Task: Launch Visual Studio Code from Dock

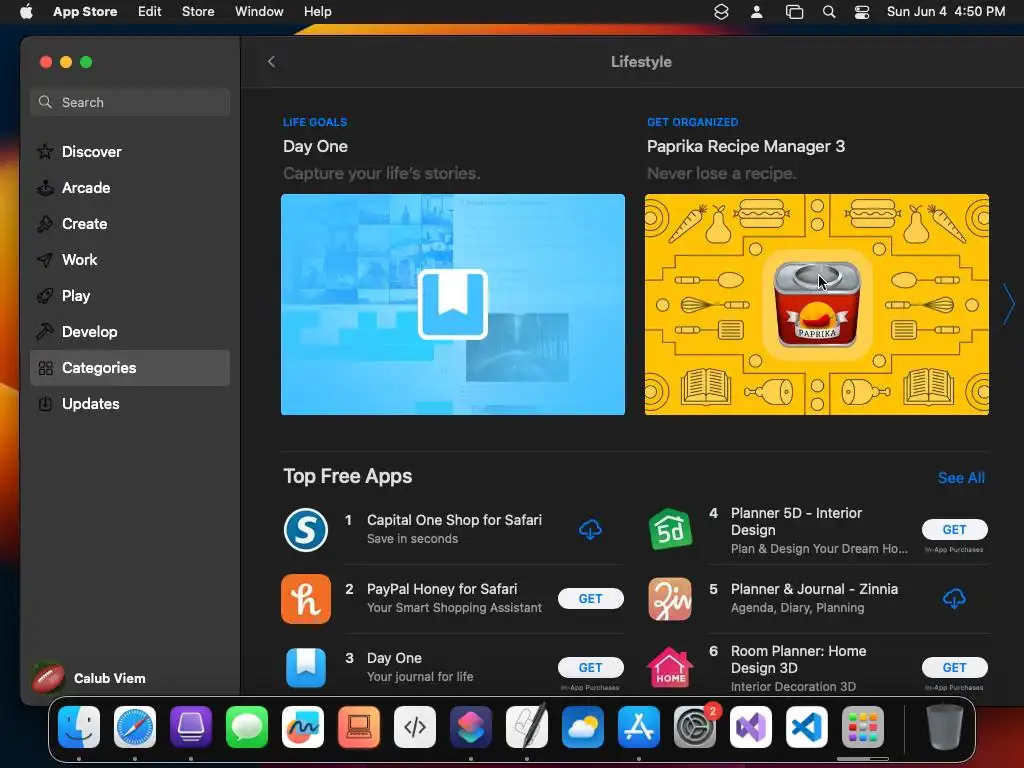Action: point(807,727)
